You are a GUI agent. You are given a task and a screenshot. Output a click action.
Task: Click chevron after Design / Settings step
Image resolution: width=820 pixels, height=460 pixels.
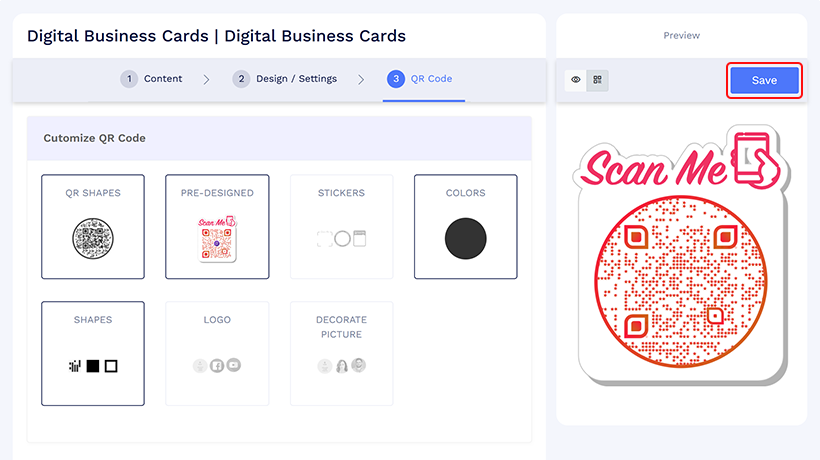tap(361, 79)
